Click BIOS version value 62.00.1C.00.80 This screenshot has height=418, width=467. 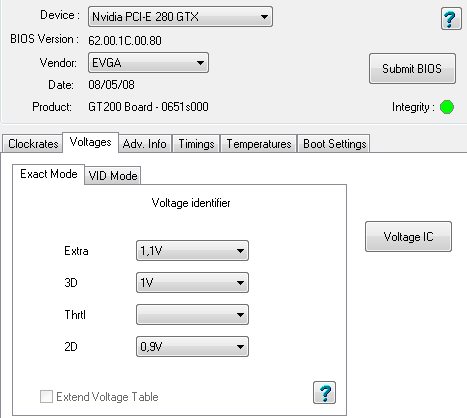(x=125, y=40)
